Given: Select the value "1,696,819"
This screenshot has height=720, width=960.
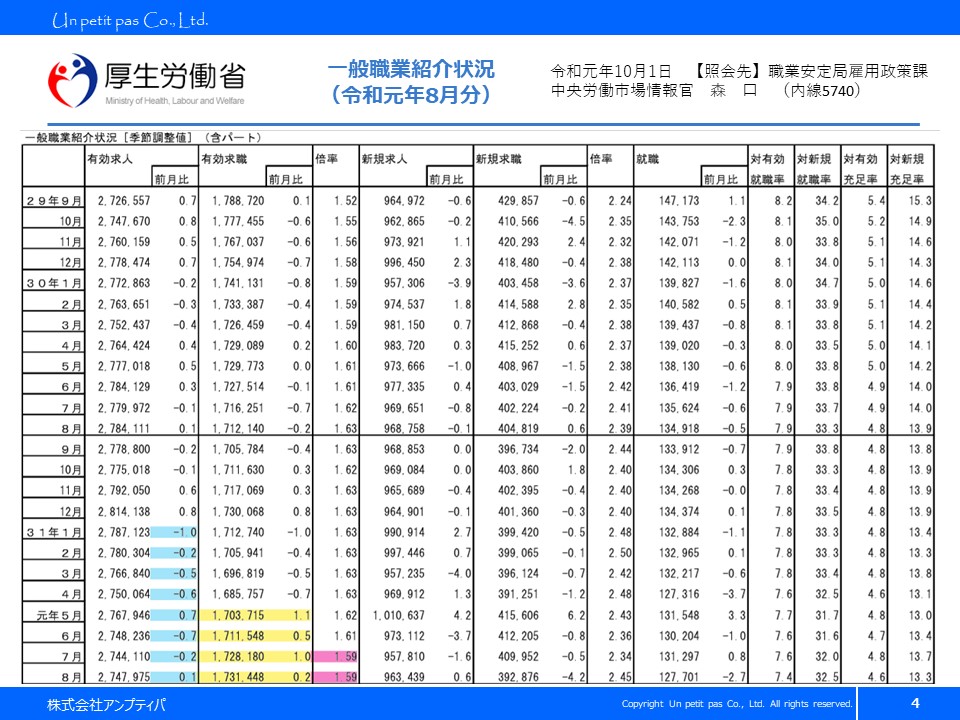Looking at the screenshot, I should tap(238, 574).
